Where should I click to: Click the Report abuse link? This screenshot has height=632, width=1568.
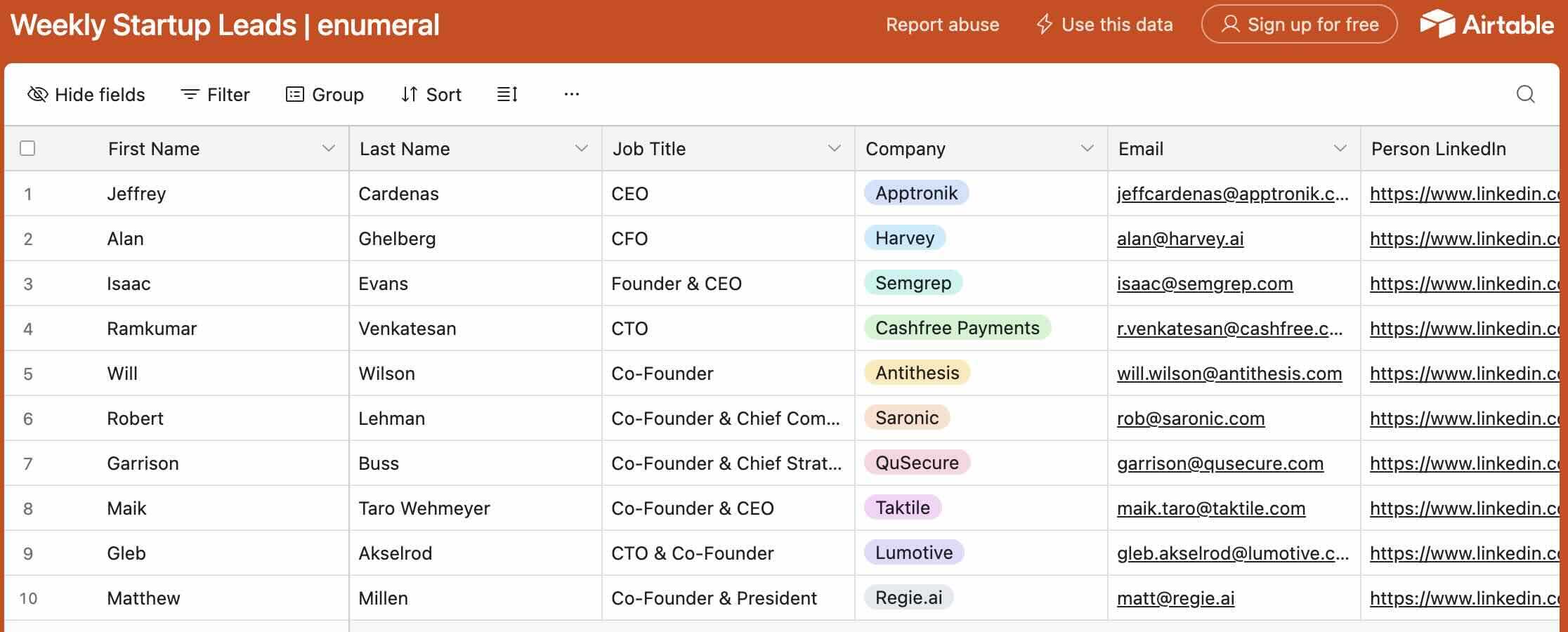[x=942, y=25]
